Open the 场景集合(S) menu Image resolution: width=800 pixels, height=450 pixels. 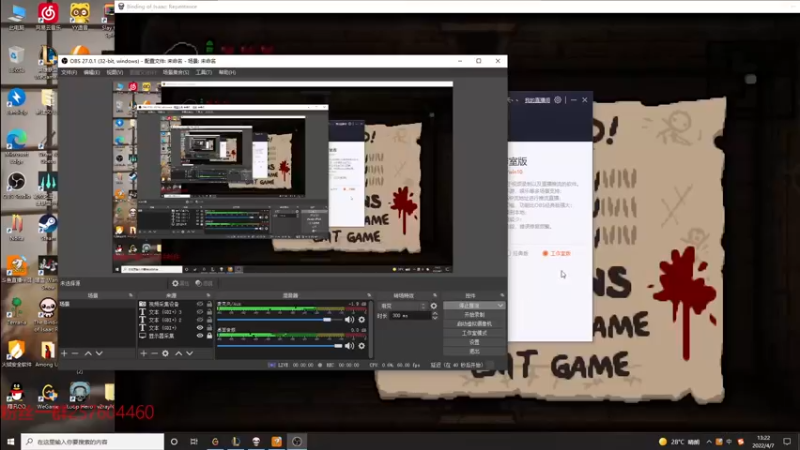point(176,72)
